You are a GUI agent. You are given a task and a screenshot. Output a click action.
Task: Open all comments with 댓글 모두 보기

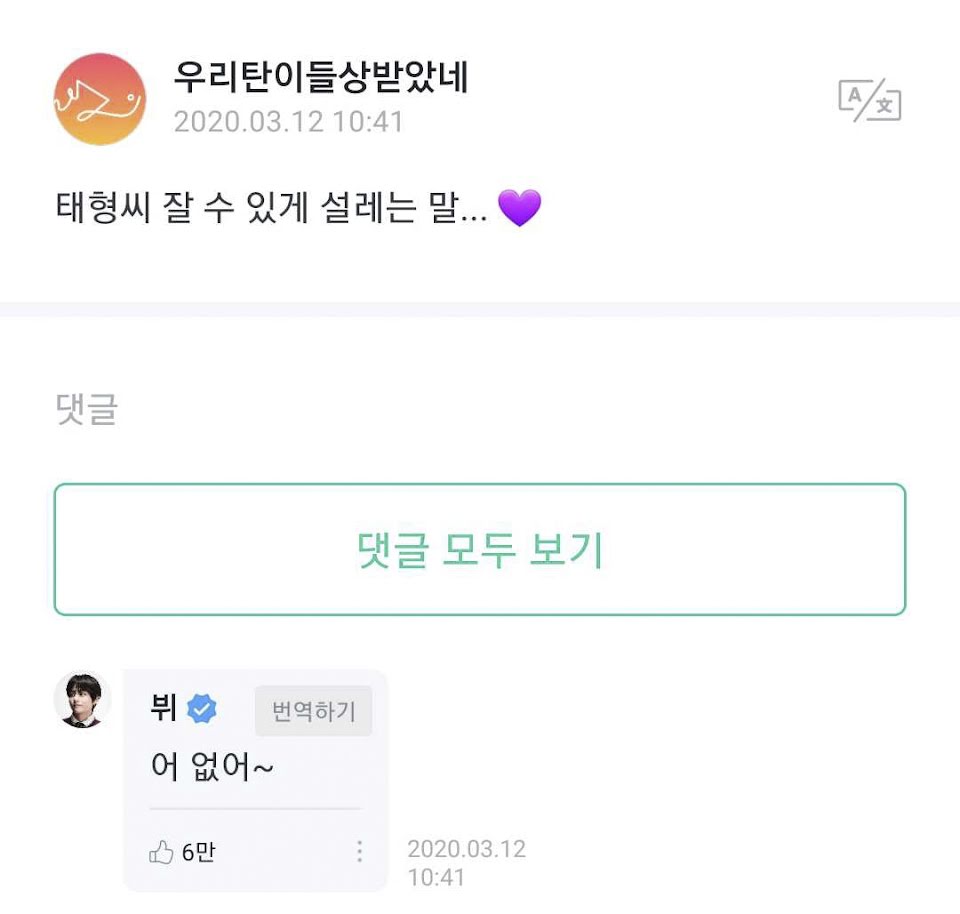click(480, 550)
